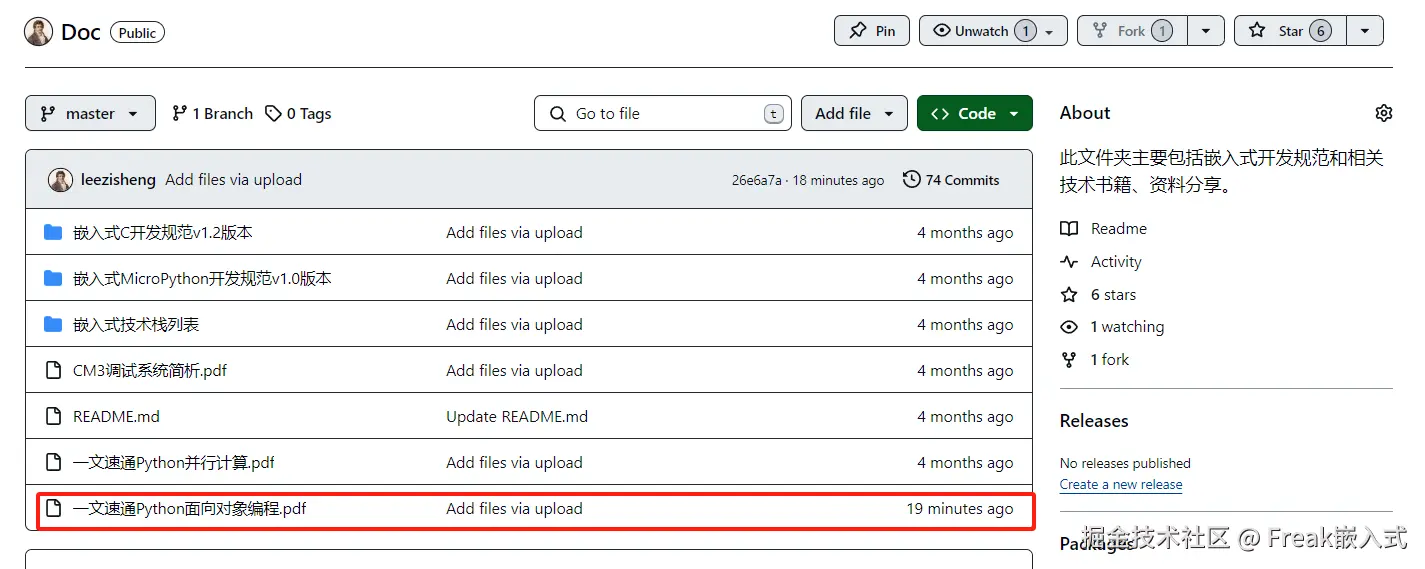Expand the Add file dropdown
This screenshot has height=569, width=1425.
click(x=854, y=113)
